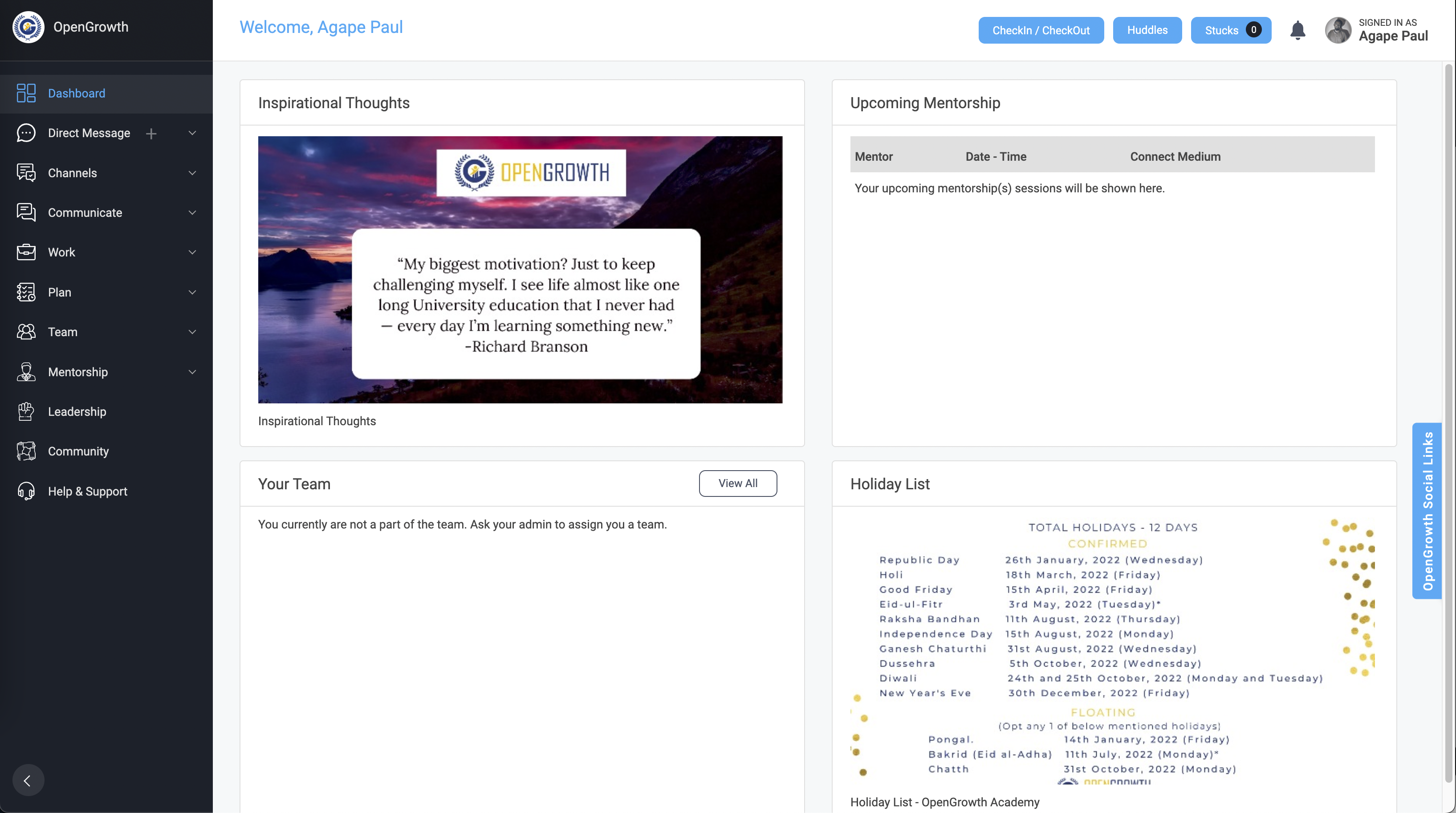This screenshot has width=1456, height=813.
Task: Click the Mentorship person icon
Action: click(26, 372)
